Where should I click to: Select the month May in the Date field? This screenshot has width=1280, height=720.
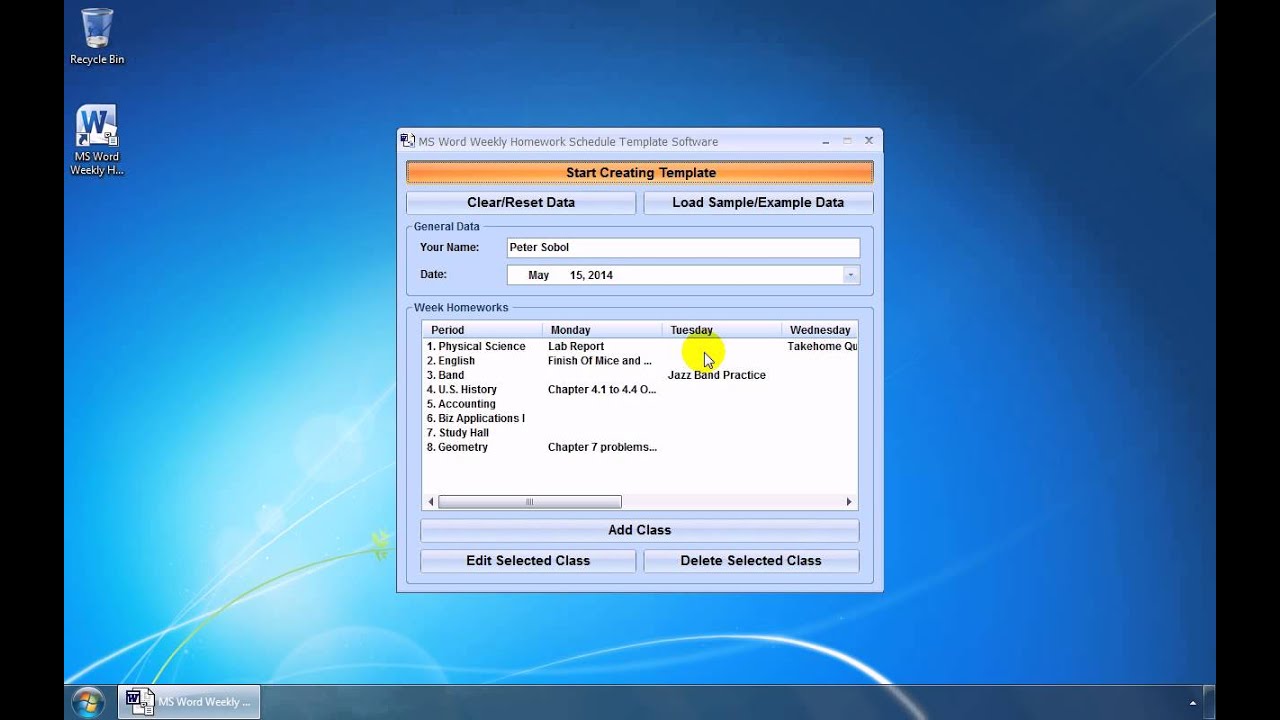click(x=539, y=275)
